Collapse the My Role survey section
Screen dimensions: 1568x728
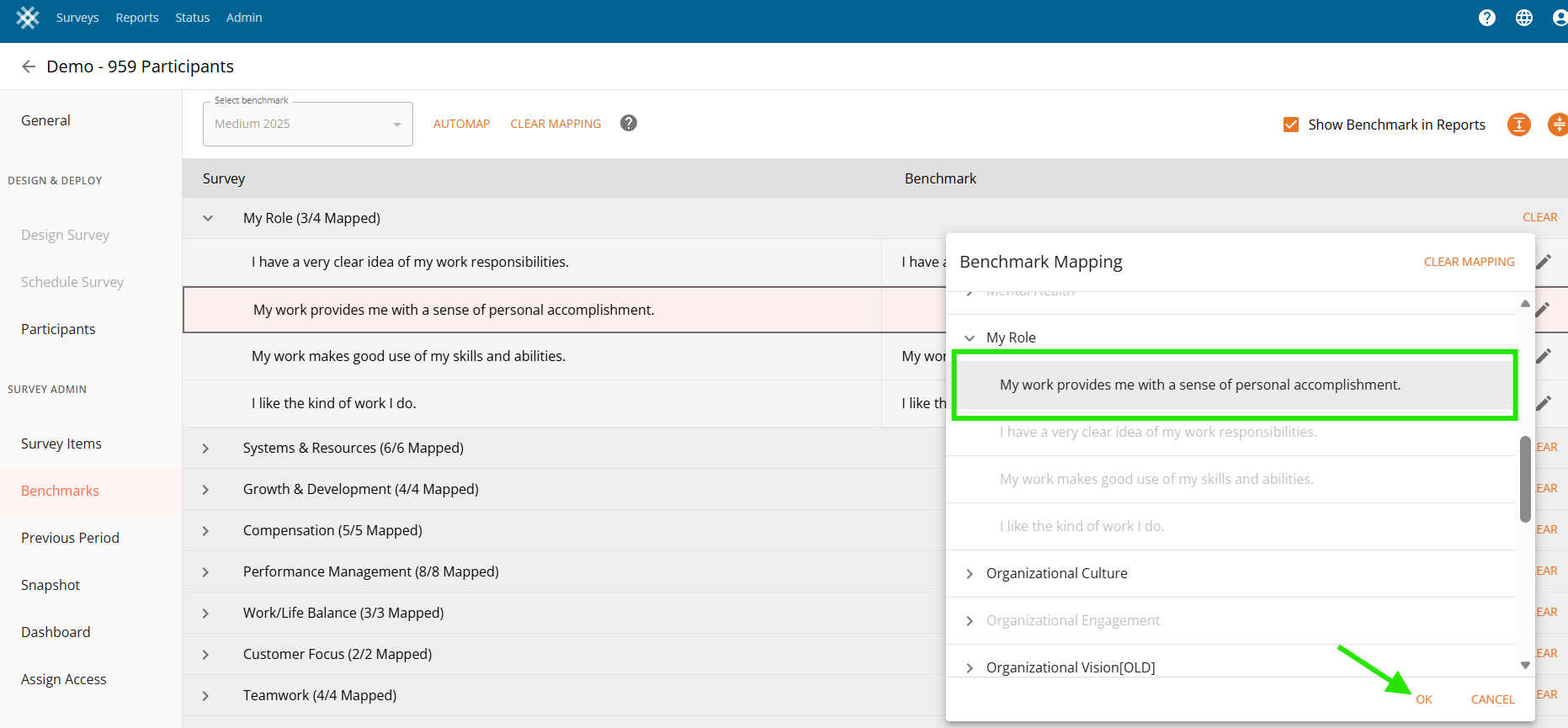pos(208,218)
